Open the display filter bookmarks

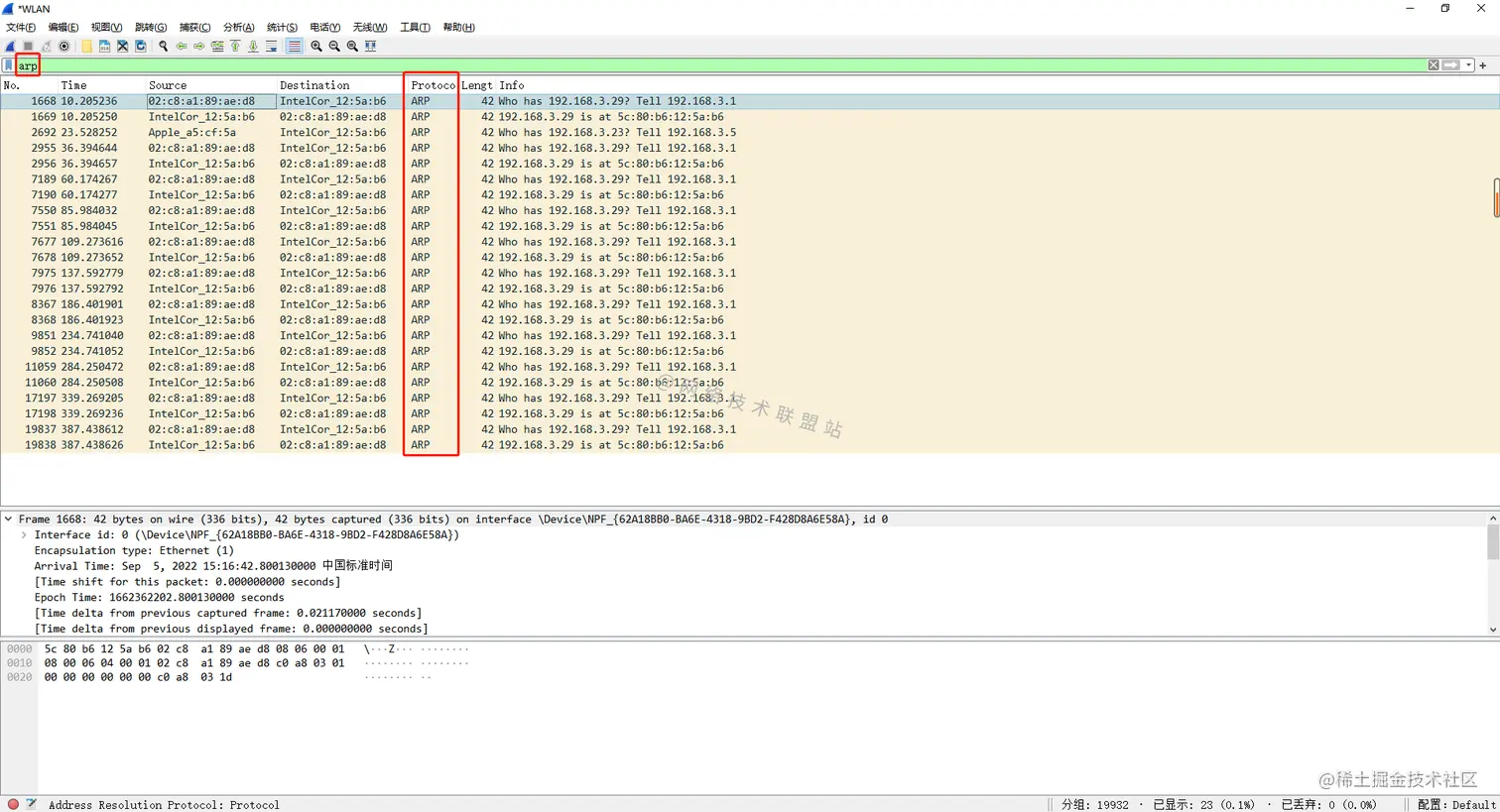8,65
